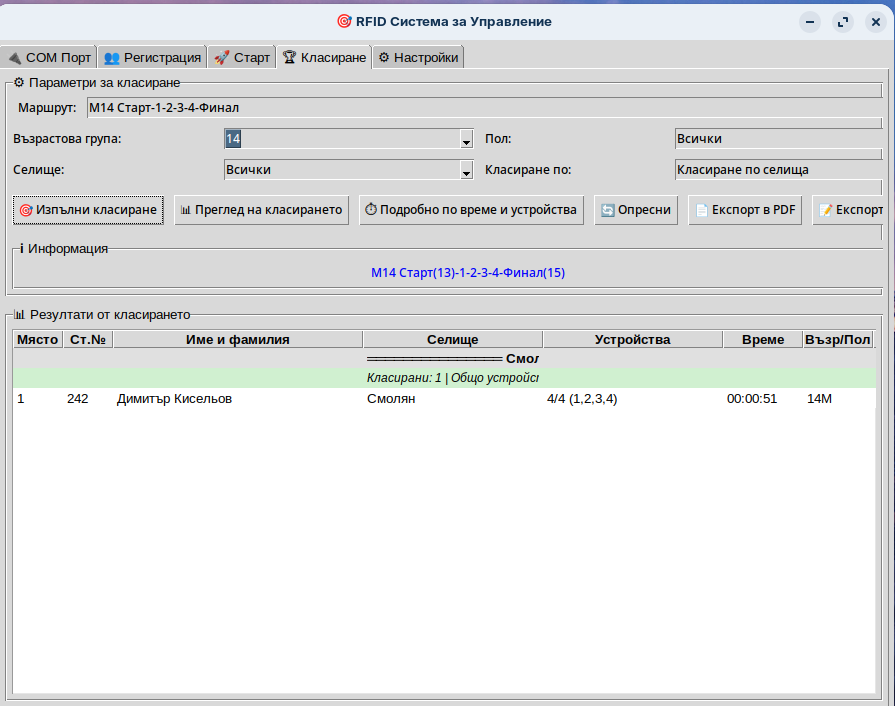Expand the Селище dropdown arrow
895x706 pixels.
466,171
